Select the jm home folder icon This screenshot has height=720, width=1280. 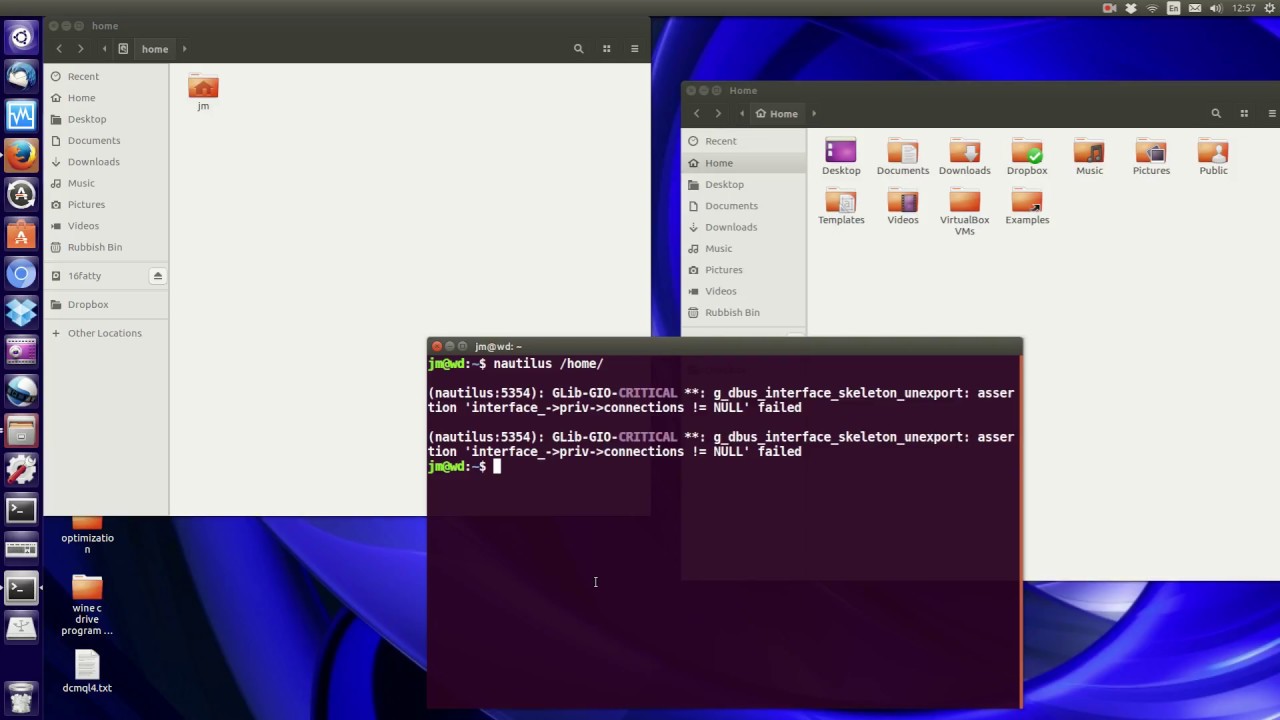coord(203,92)
